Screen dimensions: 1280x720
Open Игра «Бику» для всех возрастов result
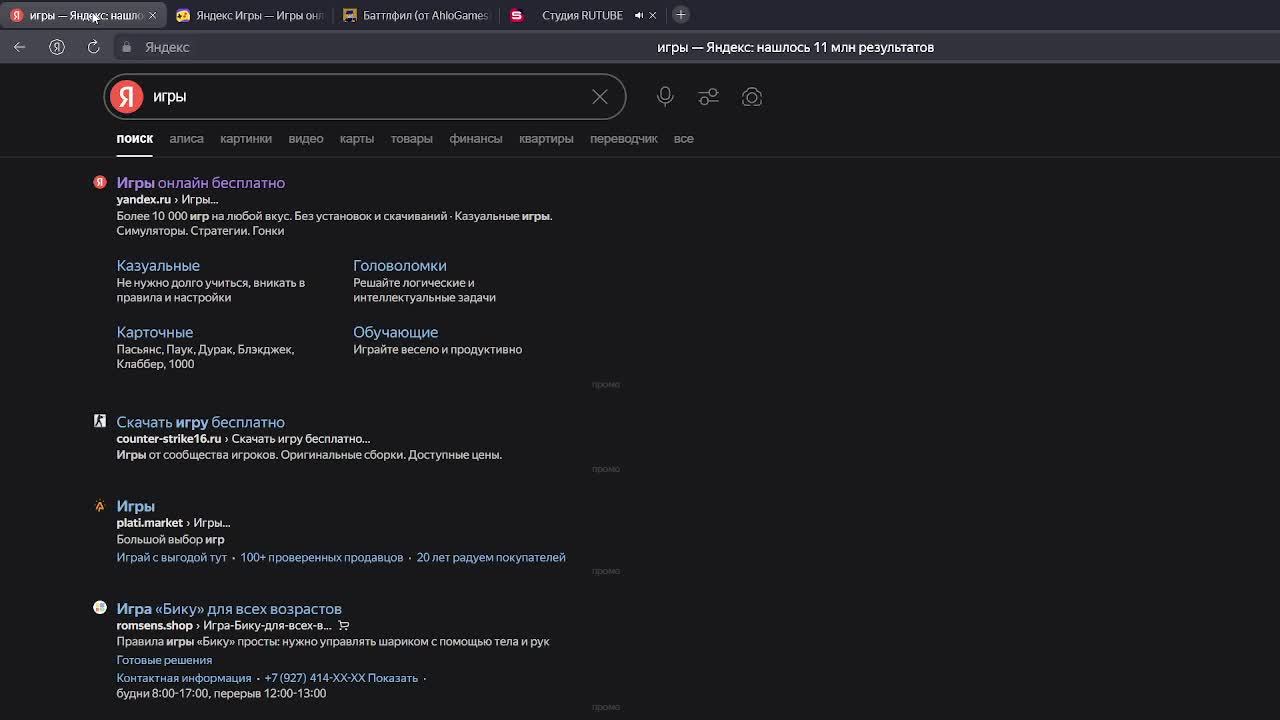[x=229, y=609]
